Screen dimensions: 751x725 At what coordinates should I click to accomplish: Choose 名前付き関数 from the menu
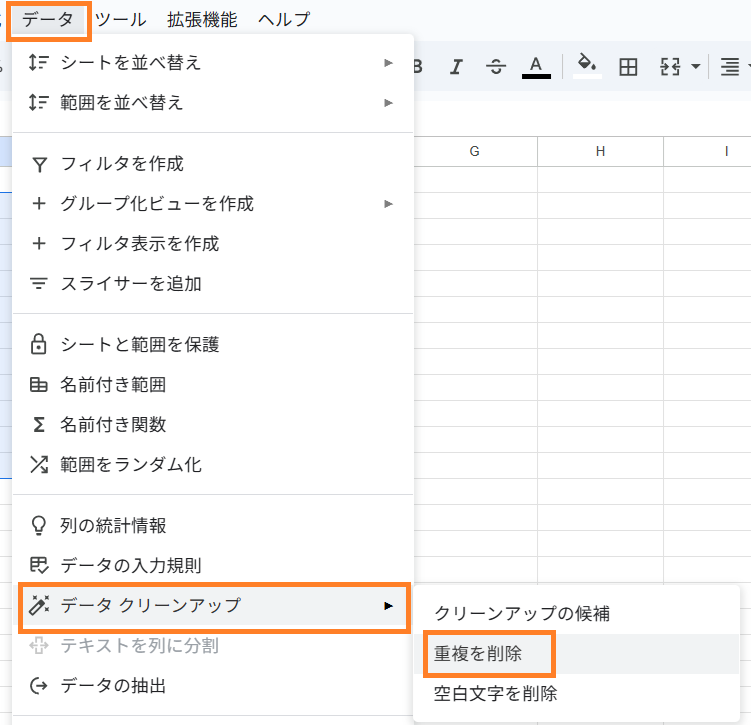(x=213, y=424)
